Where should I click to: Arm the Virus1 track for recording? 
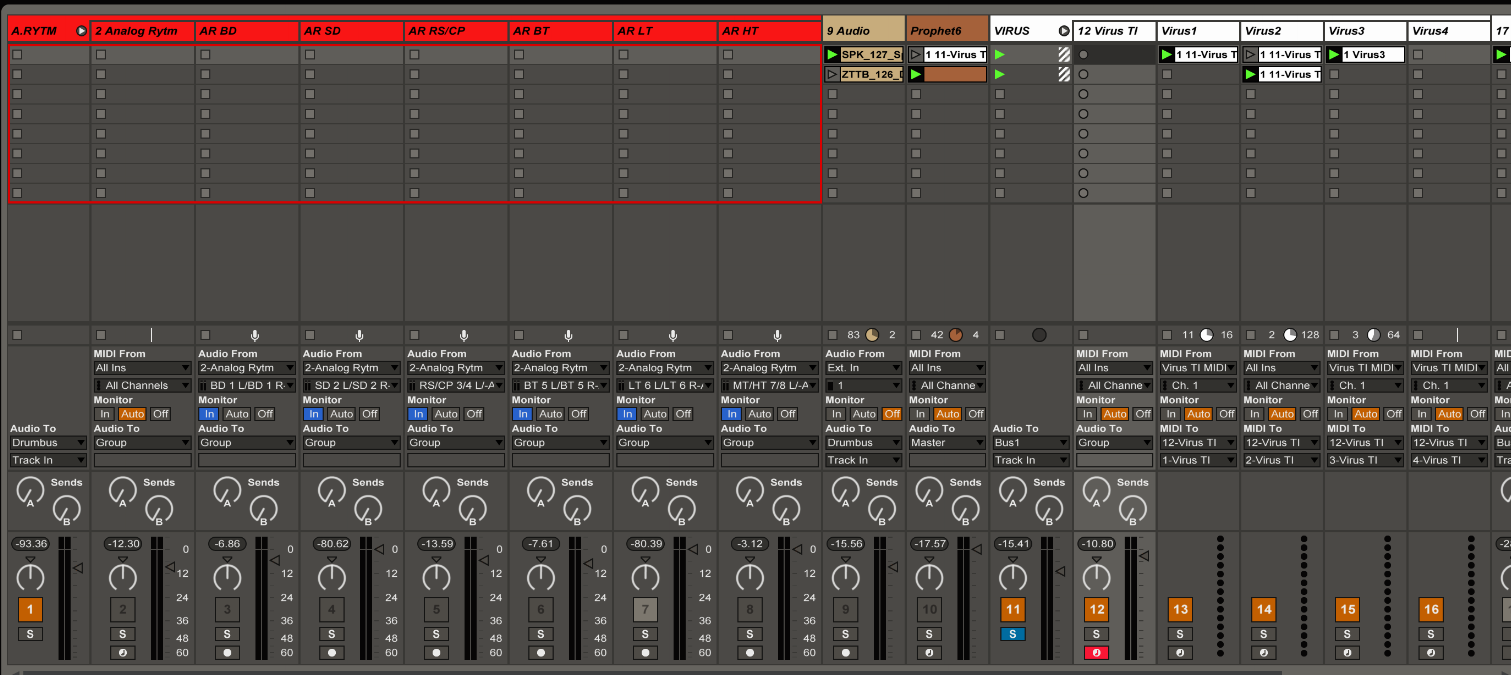(x=1180, y=653)
